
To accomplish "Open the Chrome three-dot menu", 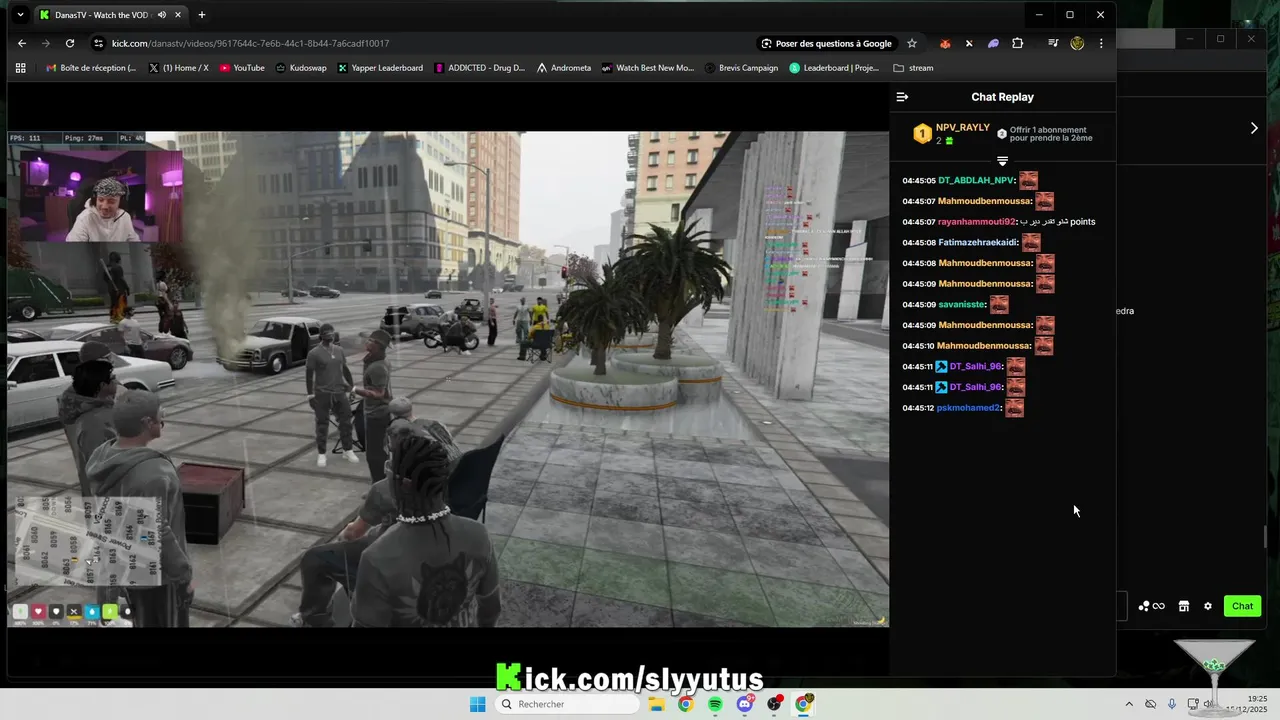I will (1101, 43).
